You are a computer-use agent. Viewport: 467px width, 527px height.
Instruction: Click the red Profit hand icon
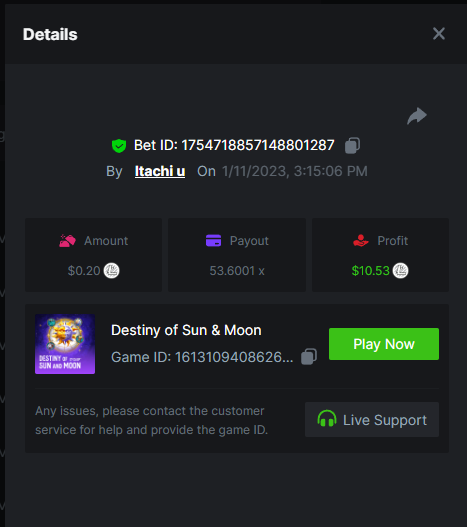pos(361,241)
